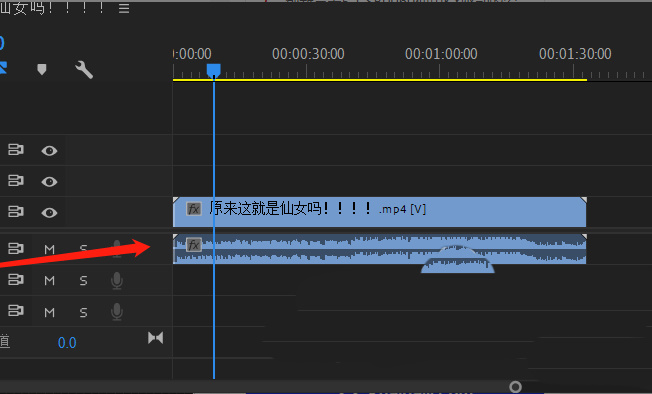
Task: Hide the second video track with its eye icon
Action: click(x=49, y=182)
